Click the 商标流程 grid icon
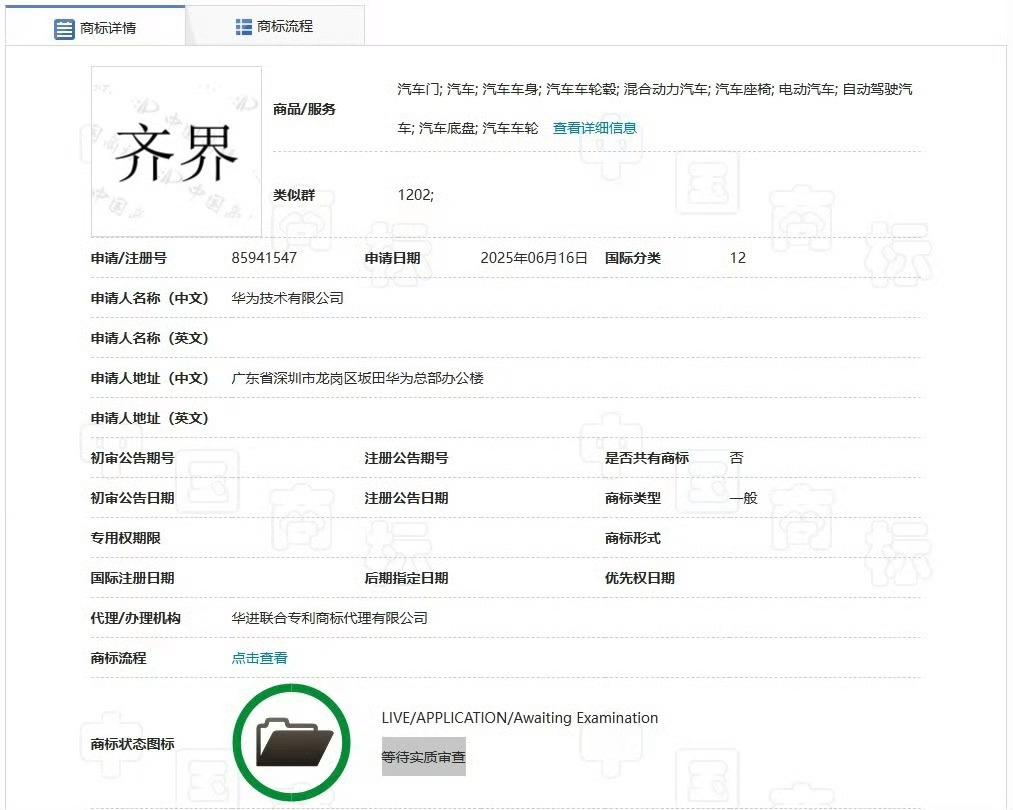 pyautogui.click(x=244, y=26)
